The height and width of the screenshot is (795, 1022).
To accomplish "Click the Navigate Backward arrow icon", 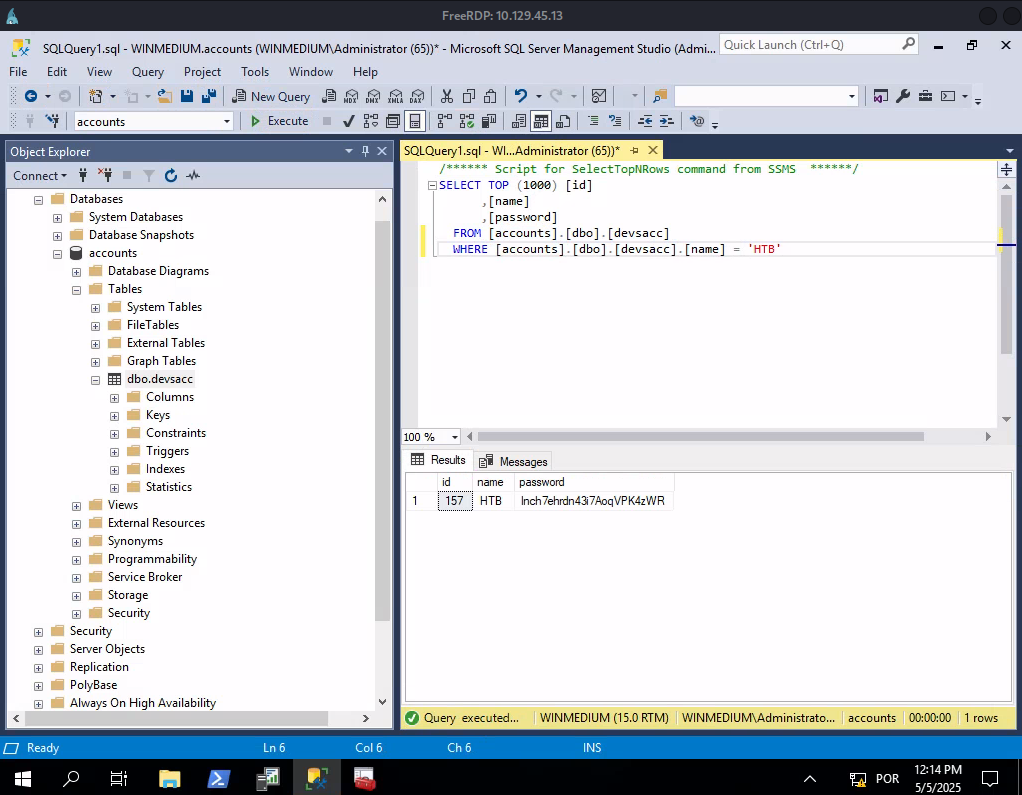I will click(31, 96).
